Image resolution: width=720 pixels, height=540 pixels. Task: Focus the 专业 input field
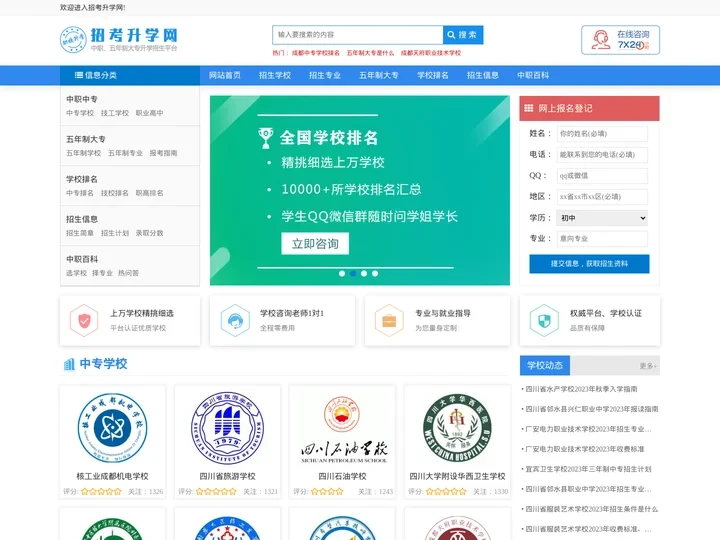pos(602,239)
